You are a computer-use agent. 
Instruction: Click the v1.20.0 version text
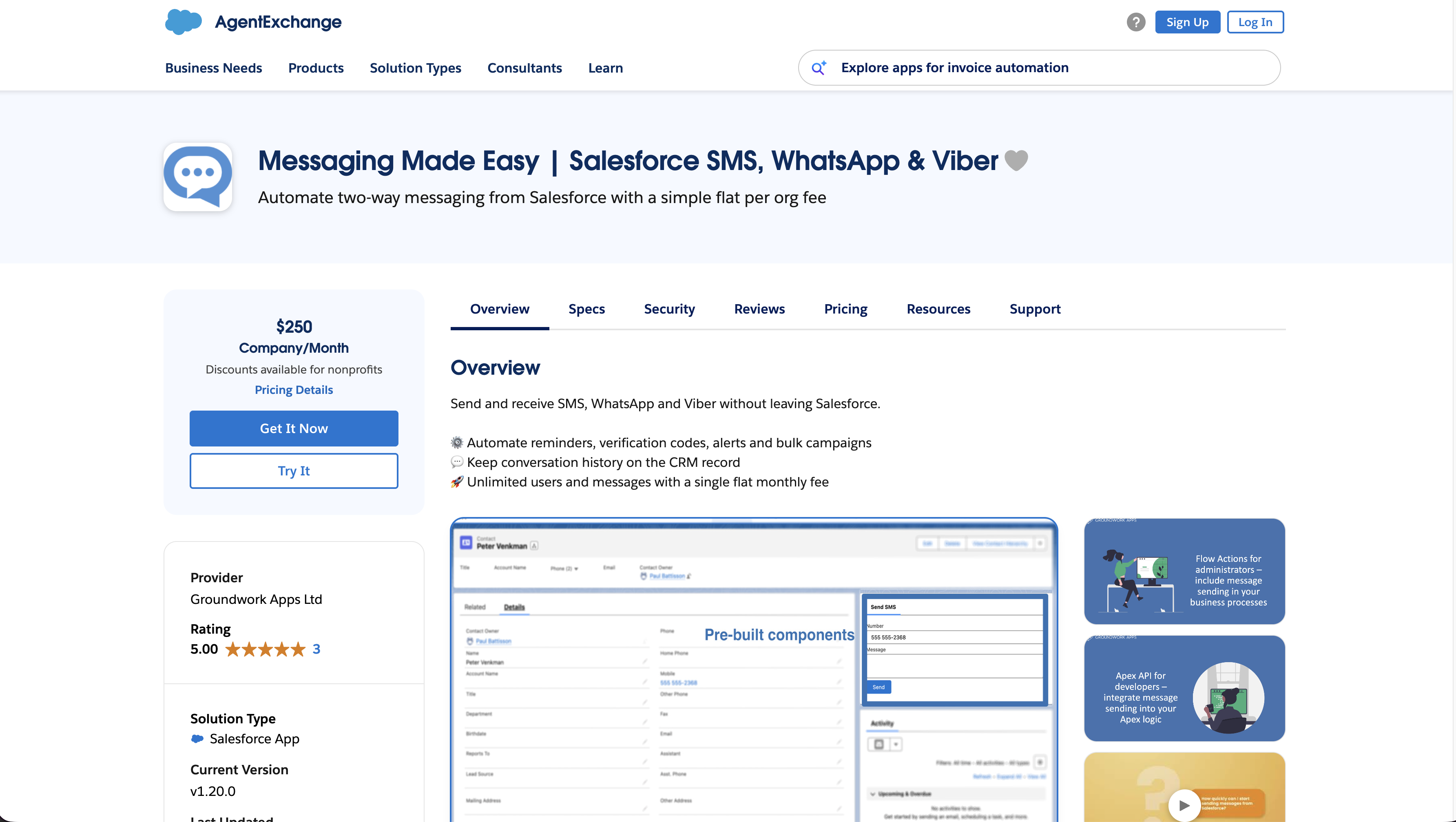[x=213, y=791]
